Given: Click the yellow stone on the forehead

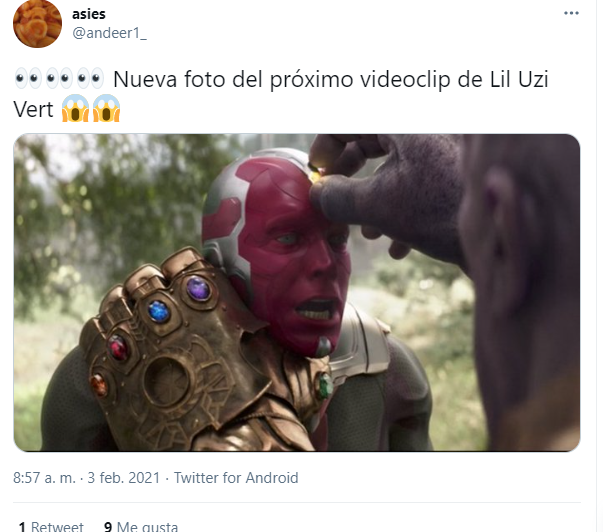Looking at the screenshot, I should (315, 175).
